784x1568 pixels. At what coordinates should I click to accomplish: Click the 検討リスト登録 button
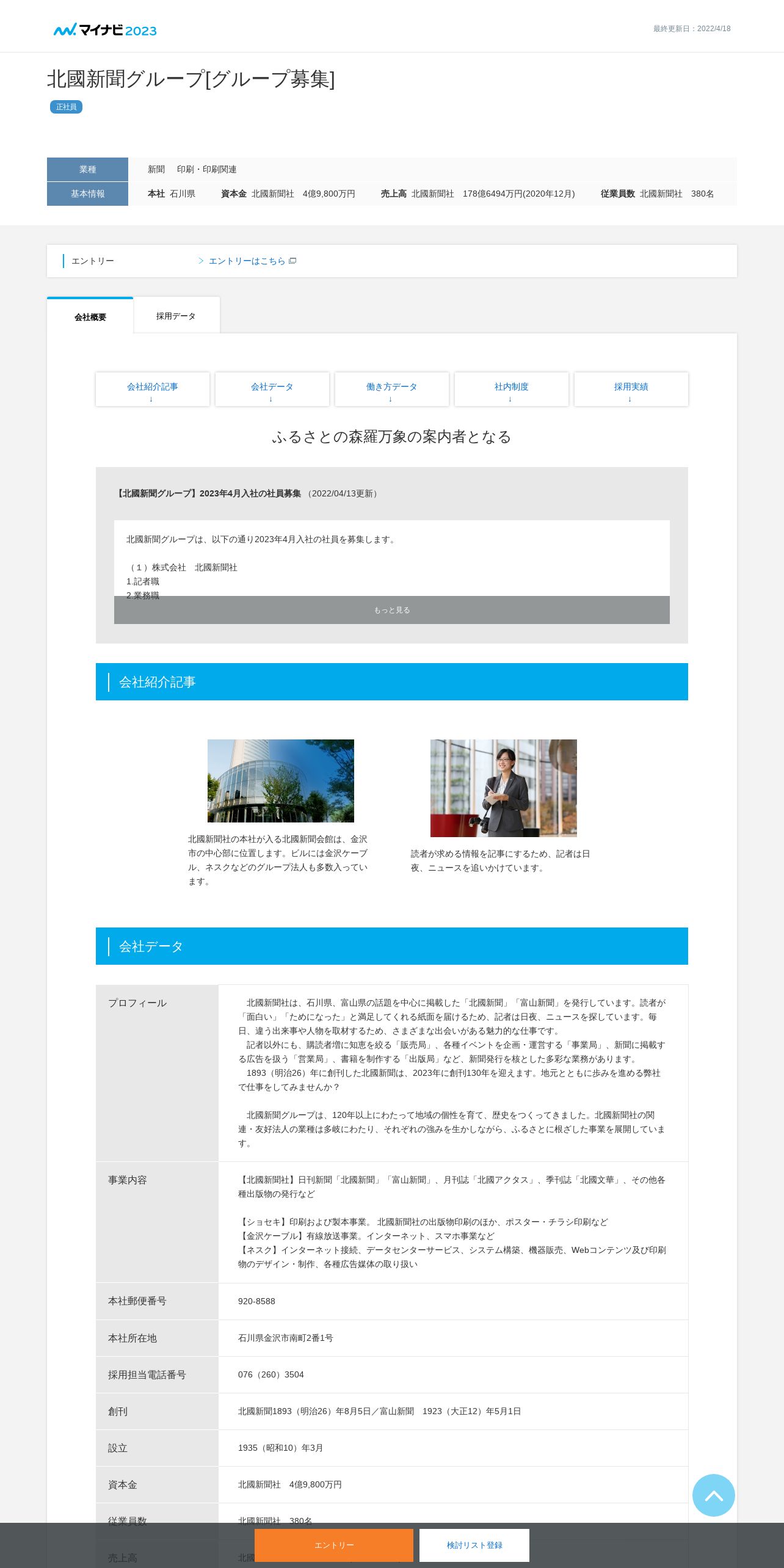coord(474,1545)
